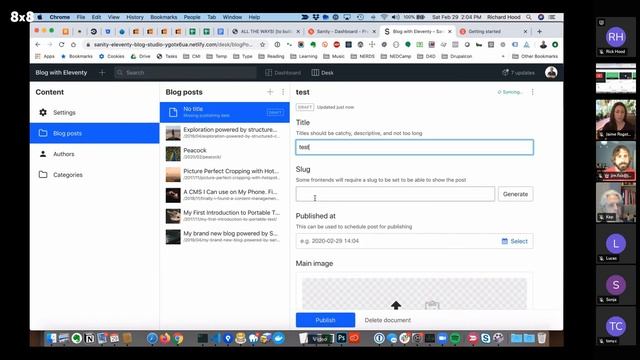Image resolution: width=640 pixels, height=360 pixels.
Task: Open the test document three-dot menu
Action: [x=532, y=92]
